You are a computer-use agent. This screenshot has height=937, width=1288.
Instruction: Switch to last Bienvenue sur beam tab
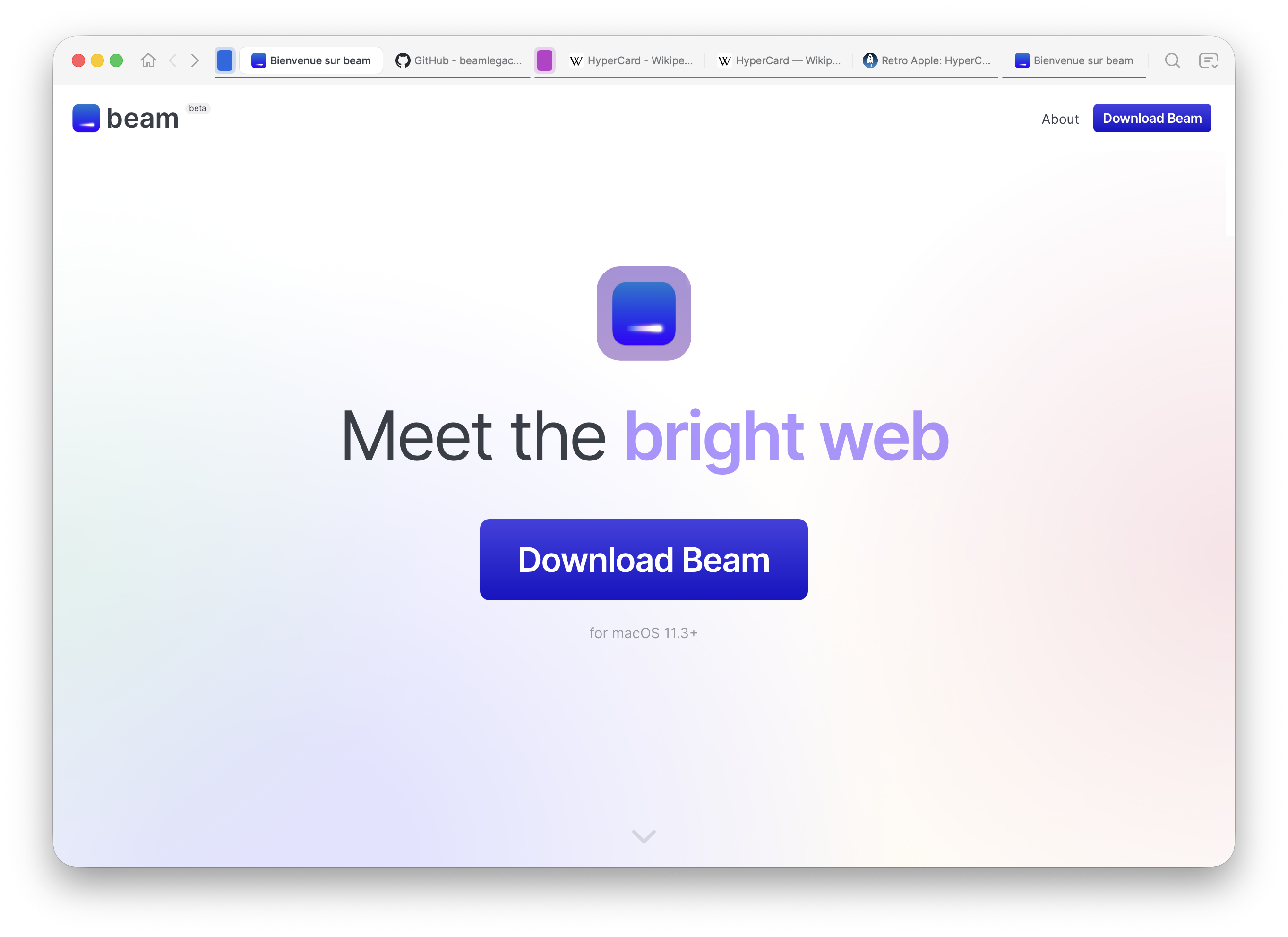(1074, 60)
